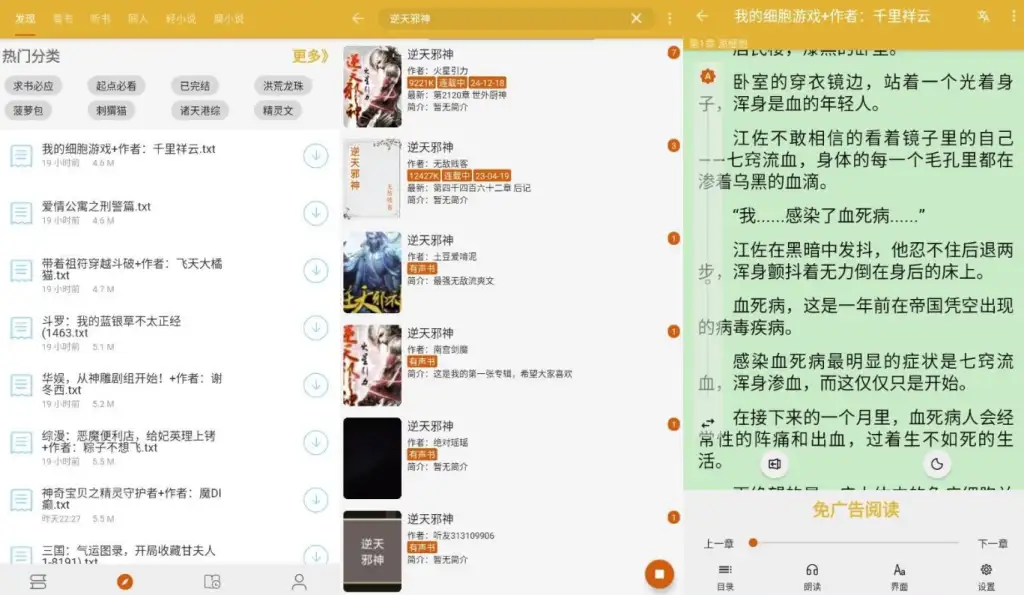
Task: Start 朗读 read-aloud mode
Action: coord(810,575)
